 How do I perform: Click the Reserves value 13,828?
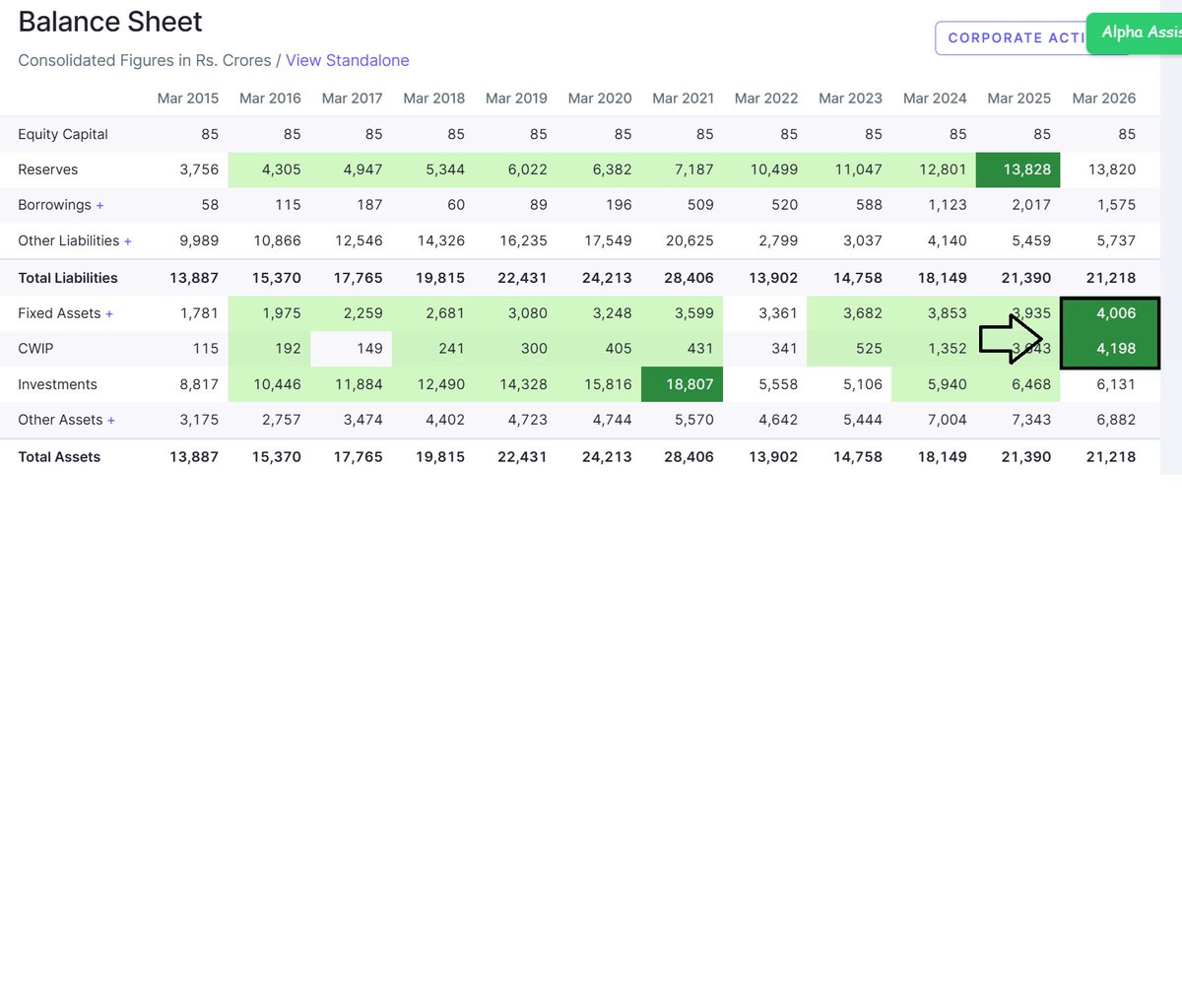(x=1026, y=169)
